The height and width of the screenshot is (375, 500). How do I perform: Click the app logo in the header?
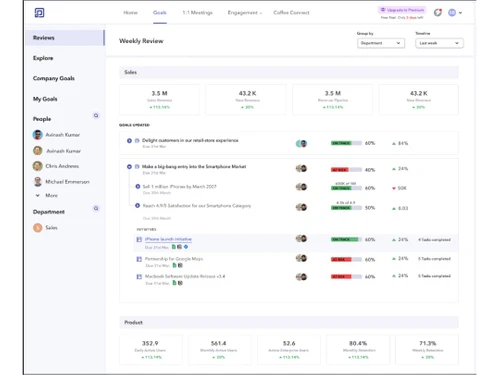click(x=39, y=13)
